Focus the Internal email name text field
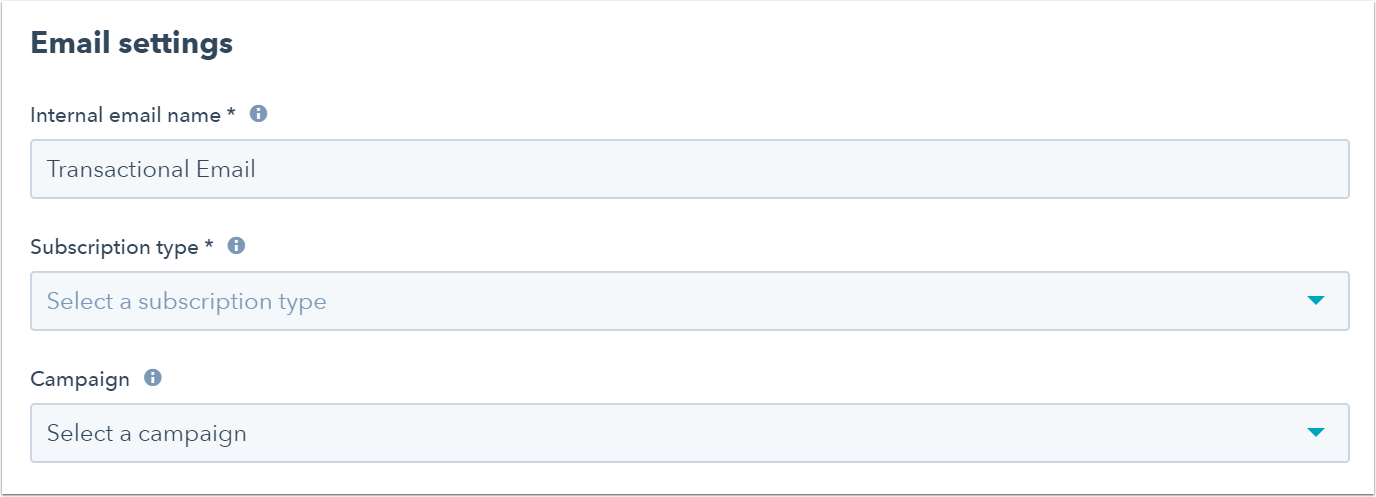This screenshot has height=497, width=1376. 690,169
